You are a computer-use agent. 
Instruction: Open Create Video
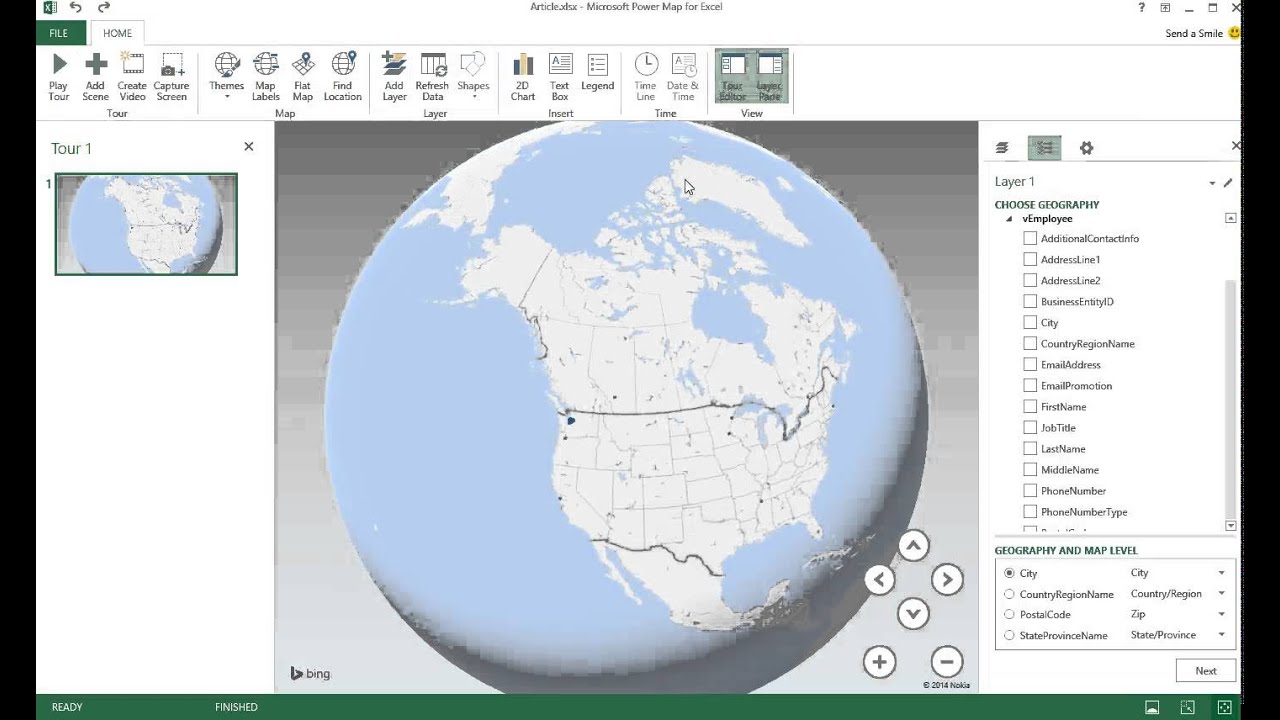(132, 77)
